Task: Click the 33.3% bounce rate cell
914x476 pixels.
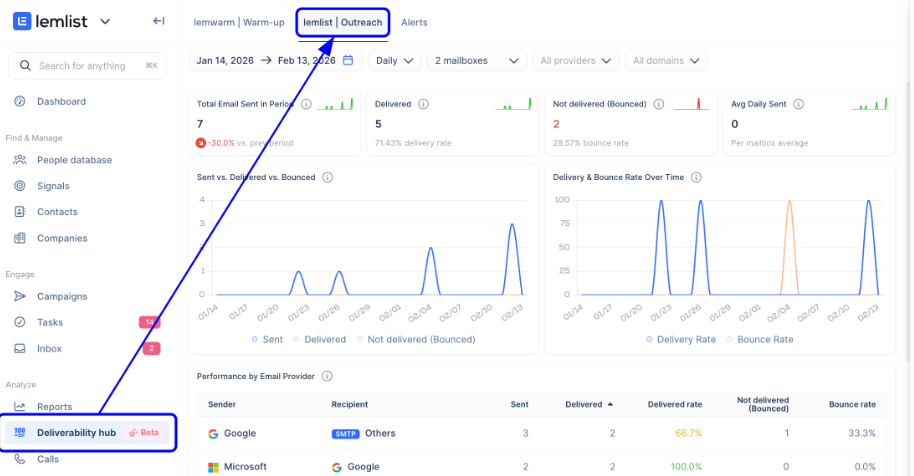Action: [862, 433]
